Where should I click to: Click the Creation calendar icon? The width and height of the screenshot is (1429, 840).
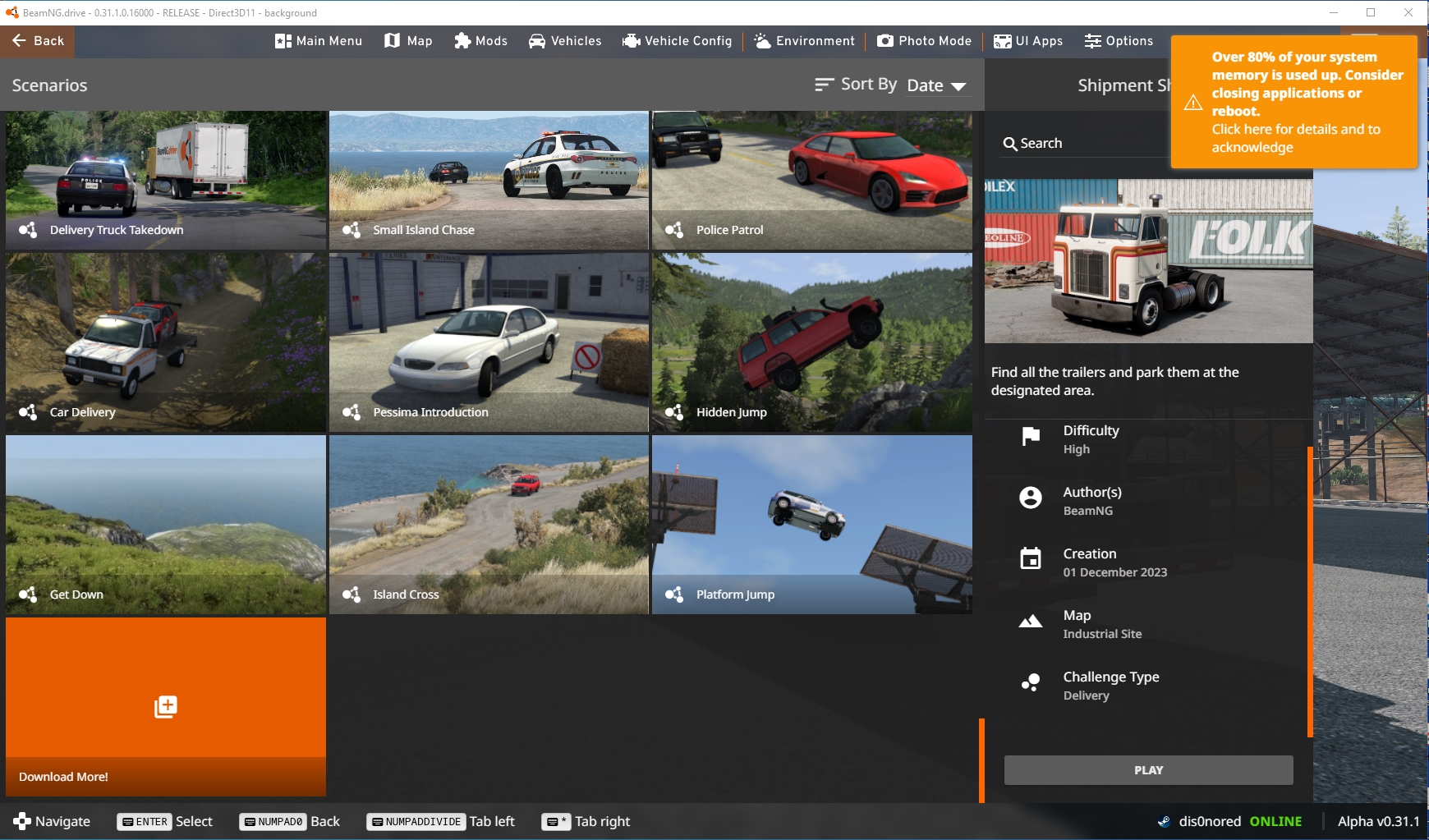(x=1031, y=558)
